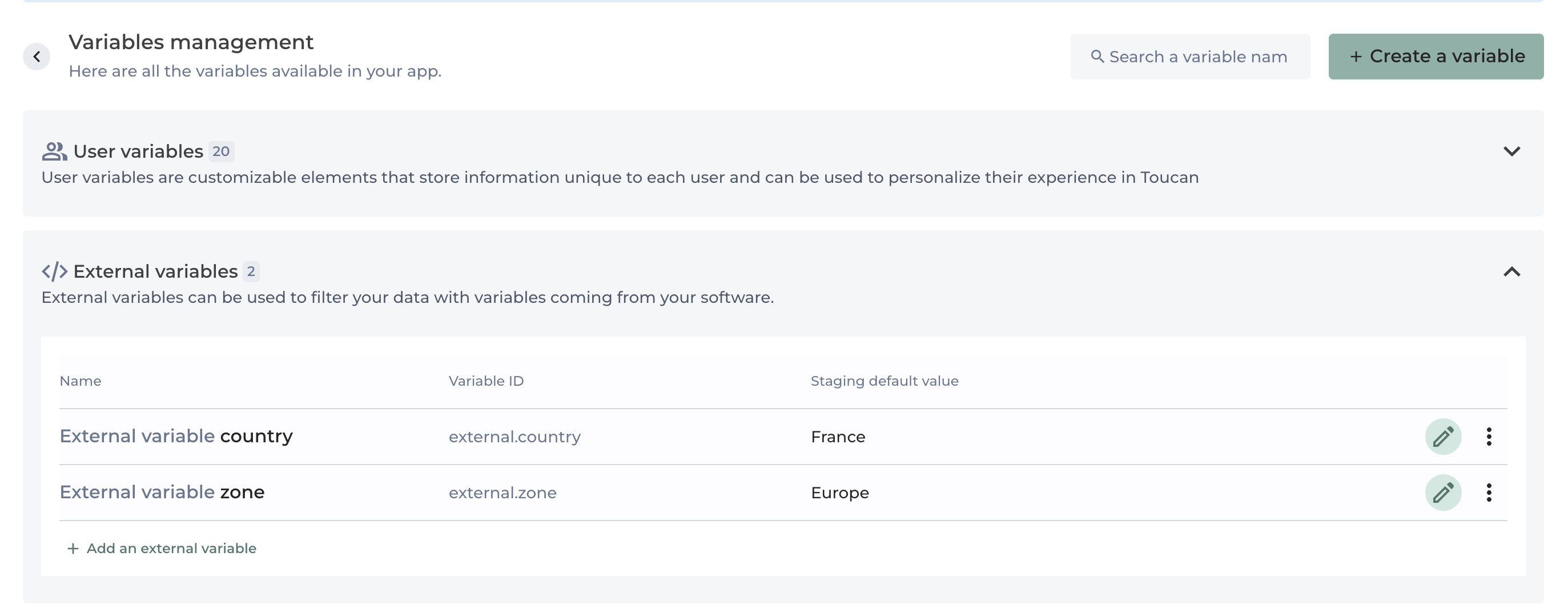Click the Variable ID column header

point(486,381)
